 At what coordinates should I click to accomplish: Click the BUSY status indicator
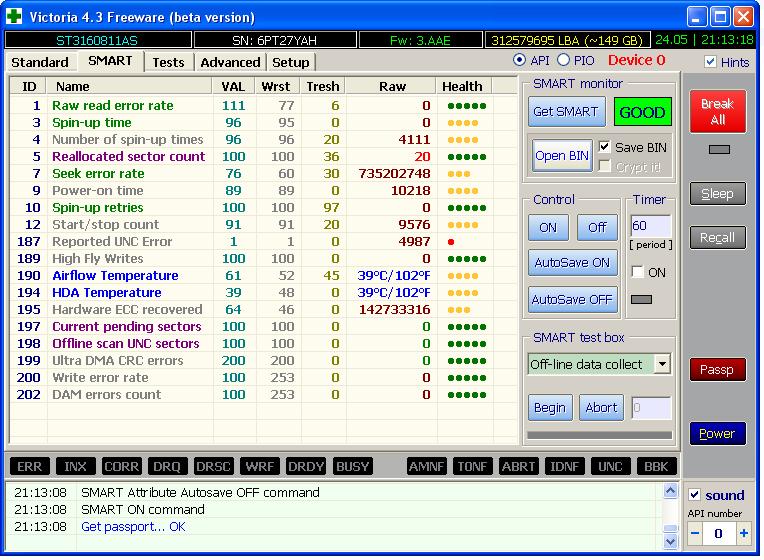coord(352,466)
